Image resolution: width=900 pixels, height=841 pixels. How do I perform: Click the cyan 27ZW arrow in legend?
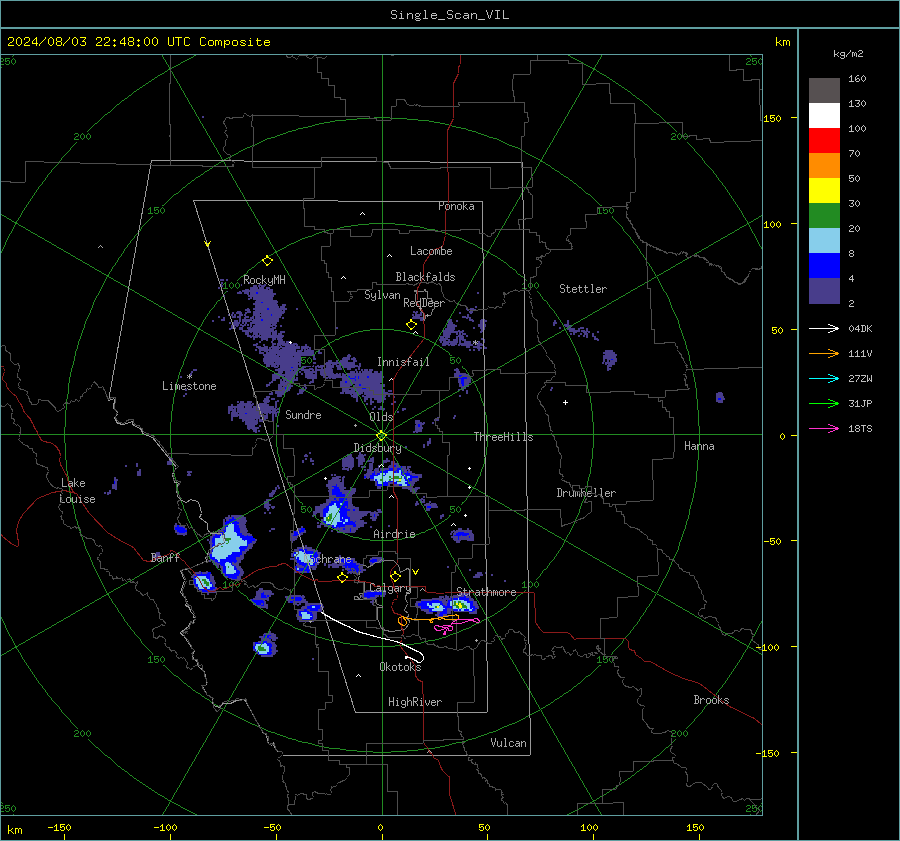tap(824, 378)
